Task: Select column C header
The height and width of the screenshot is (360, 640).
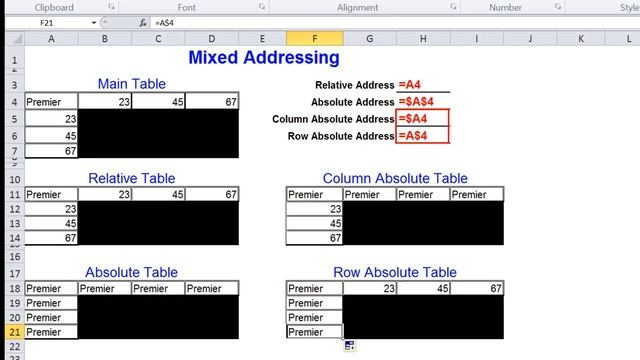Action: coord(158,39)
